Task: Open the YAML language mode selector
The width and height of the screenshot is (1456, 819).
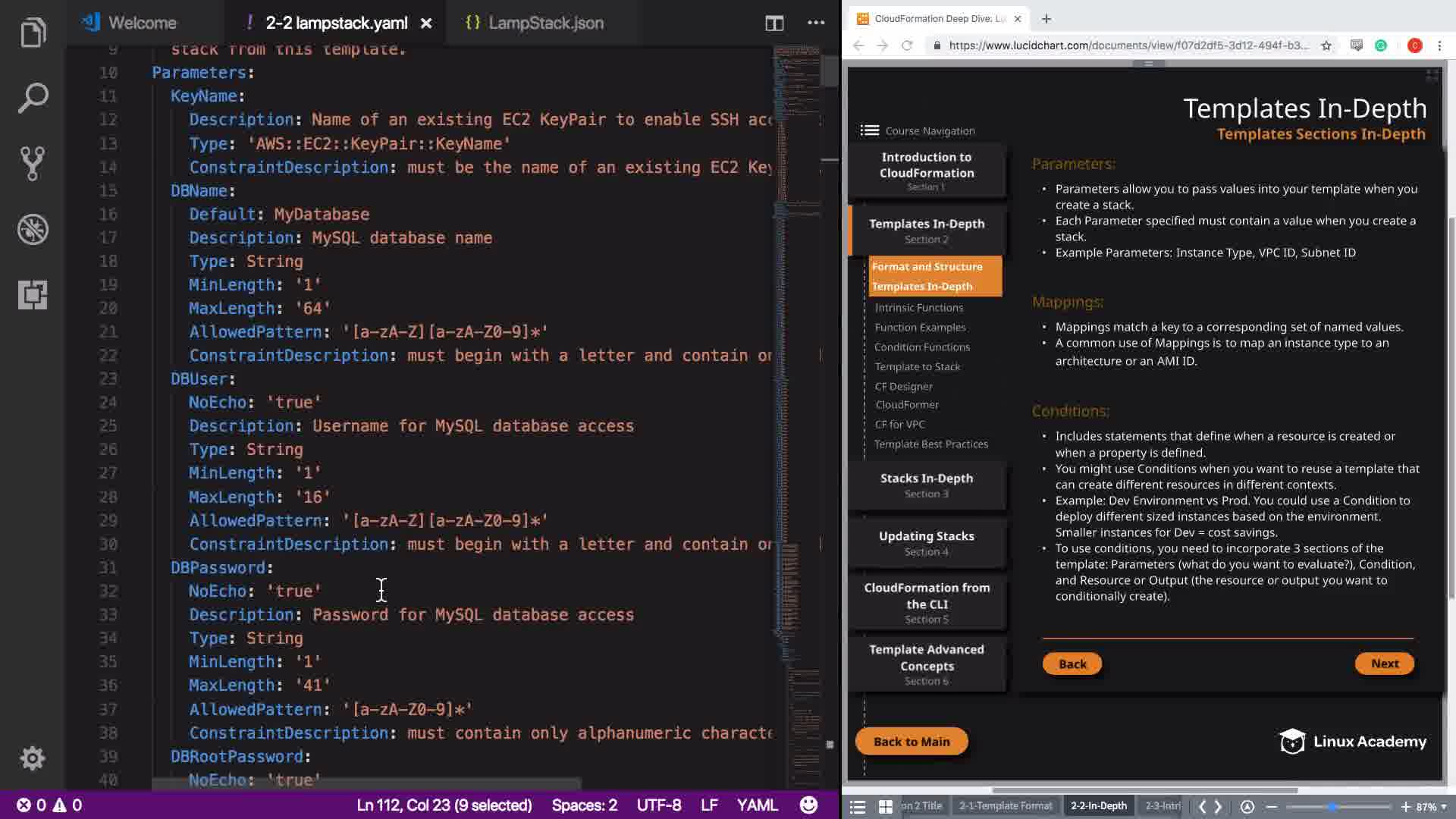Action: point(757,805)
